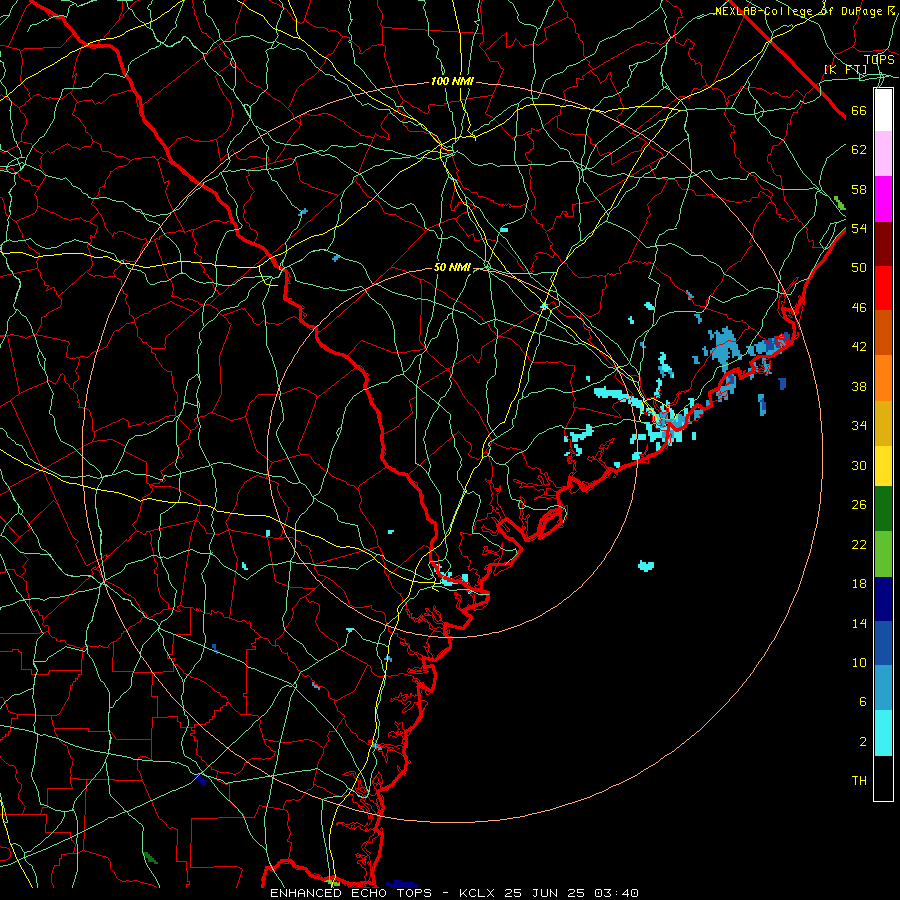Click the magenta legend swatch
Image resolution: width=900 pixels, height=900 pixels.
click(x=883, y=199)
